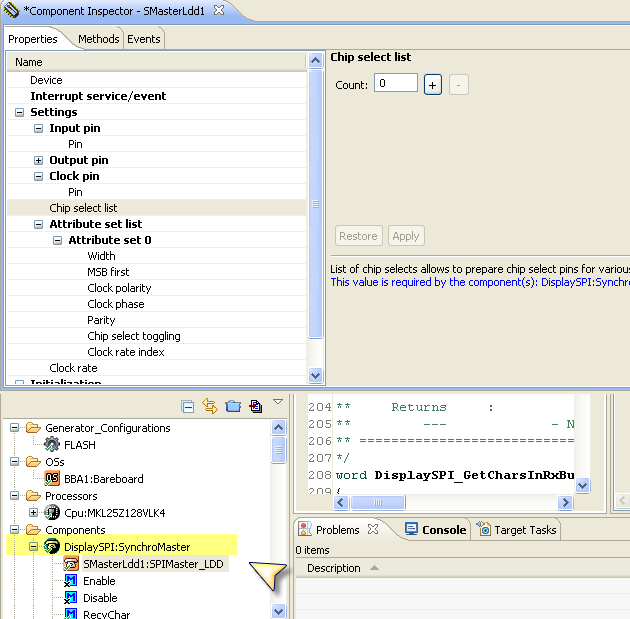Collapse the Generator_Configurations folder
Image resolution: width=630 pixels, height=619 pixels.
[x=14, y=427]
